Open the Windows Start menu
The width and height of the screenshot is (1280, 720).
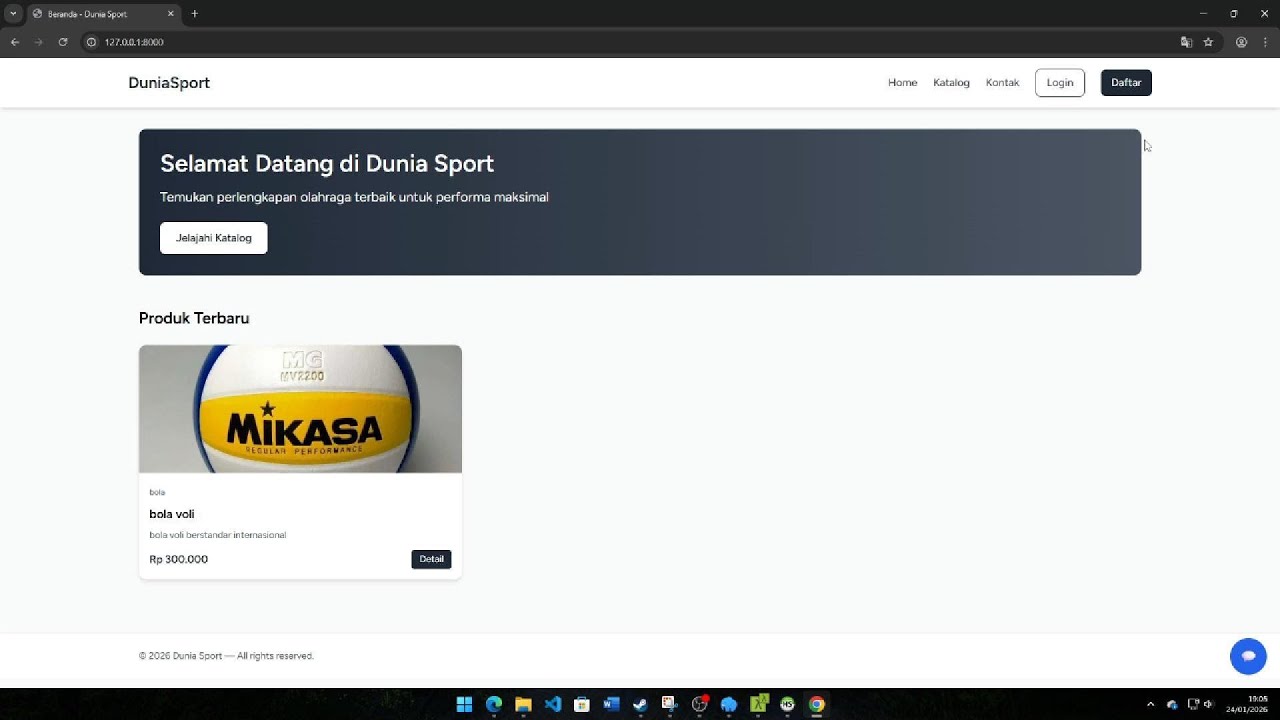point(464,704)
